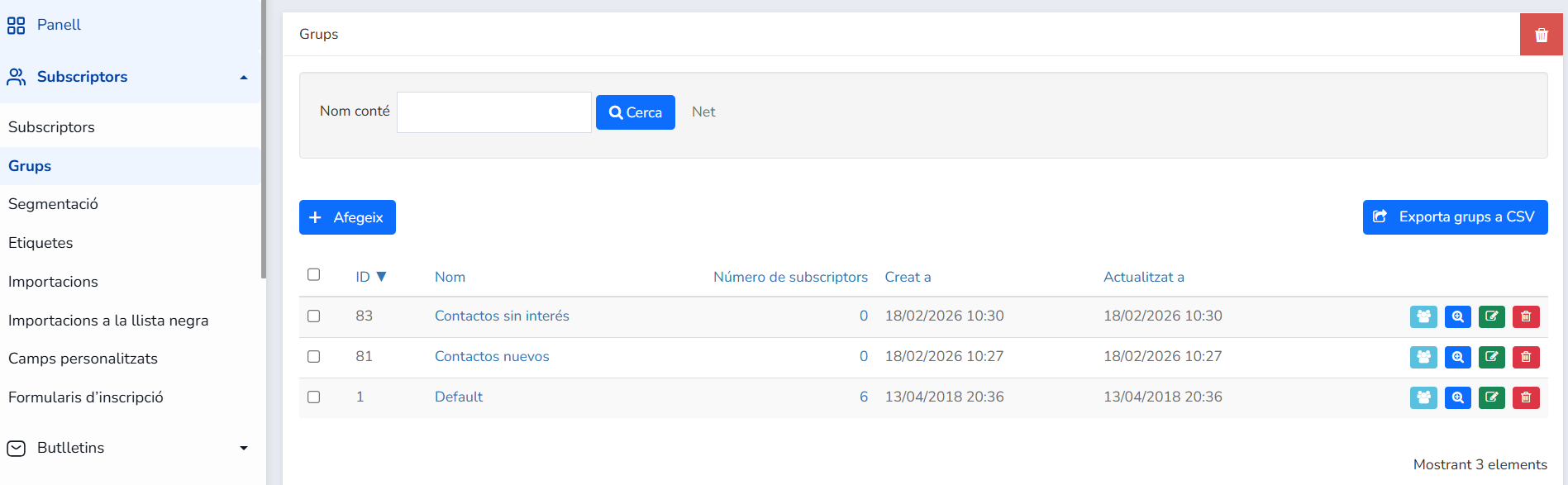Edit the Contactos nuevos group
Viewport: 1568px width, 485px height.
click(1491, 357)
